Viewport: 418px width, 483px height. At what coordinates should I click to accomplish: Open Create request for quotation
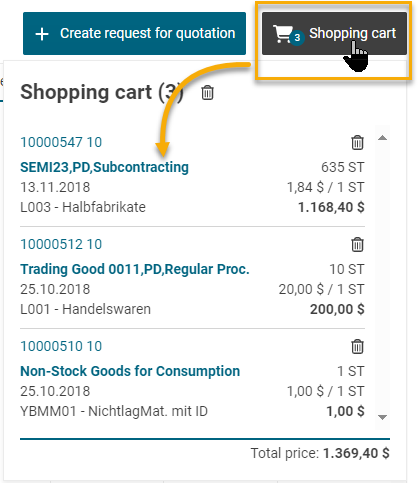pos(134,33)
